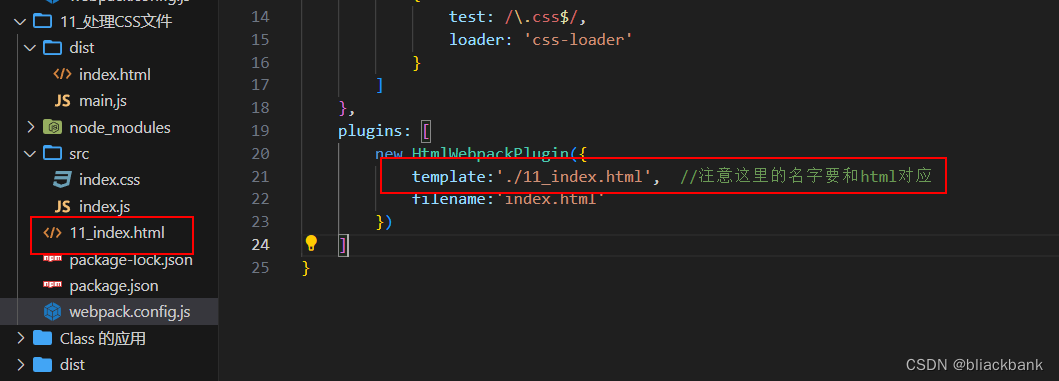1059x381 pixels.
Task: Click line number 19 in the gutter
Action: pos(260,130)
